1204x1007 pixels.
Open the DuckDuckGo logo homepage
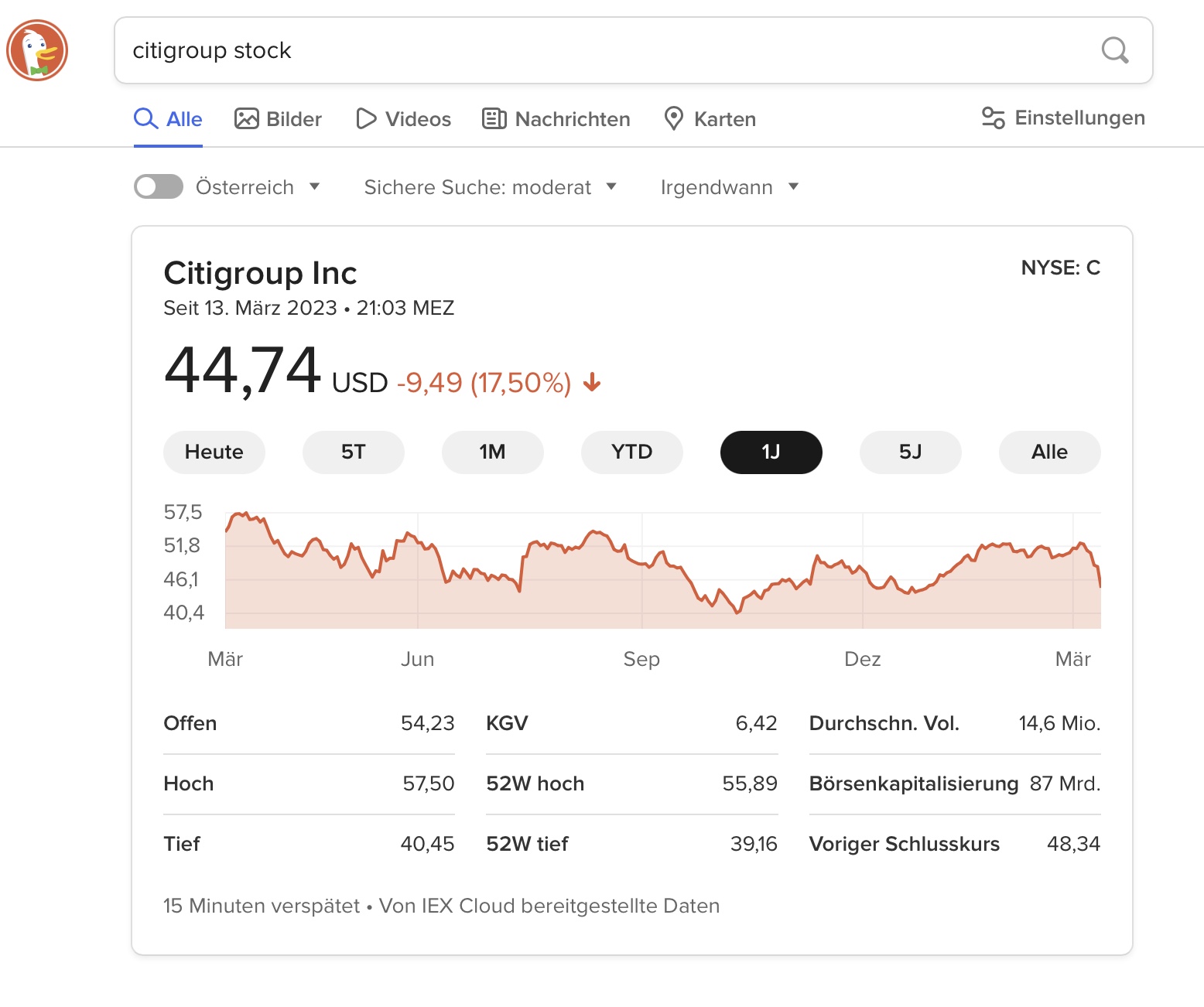point(37,50)
